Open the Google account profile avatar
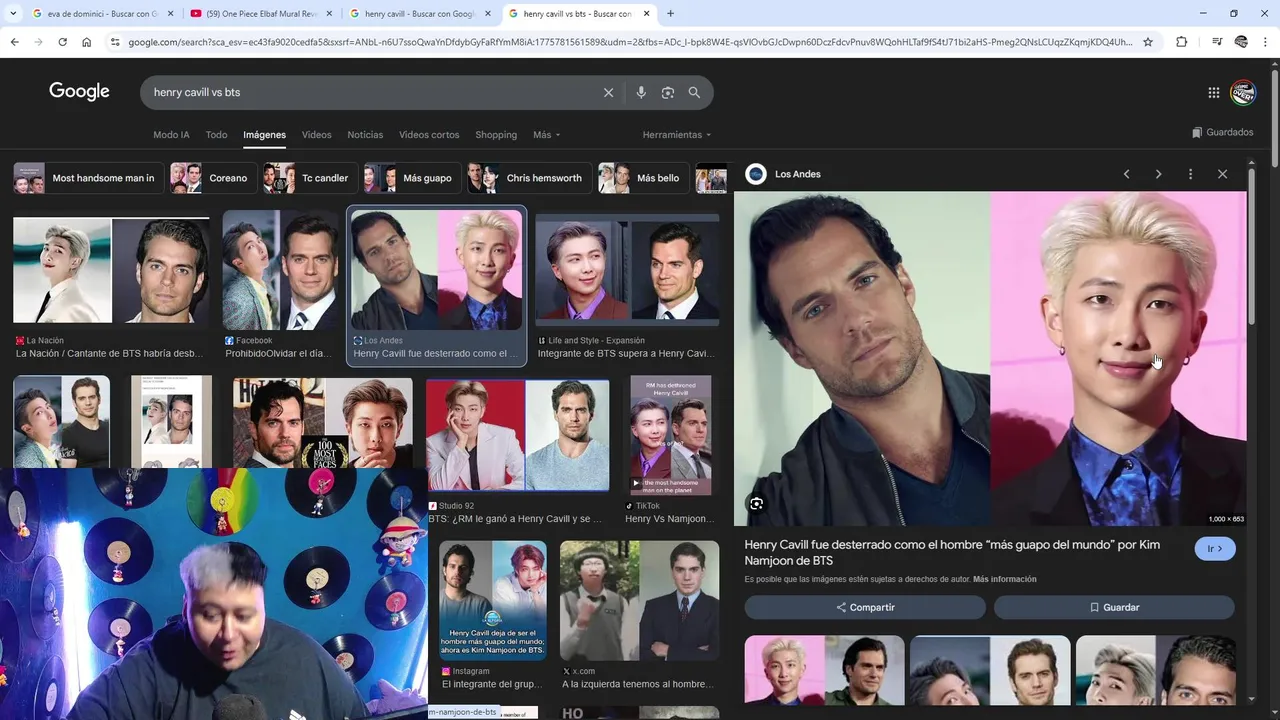 pyautogui.click(x=1243, y=92)
